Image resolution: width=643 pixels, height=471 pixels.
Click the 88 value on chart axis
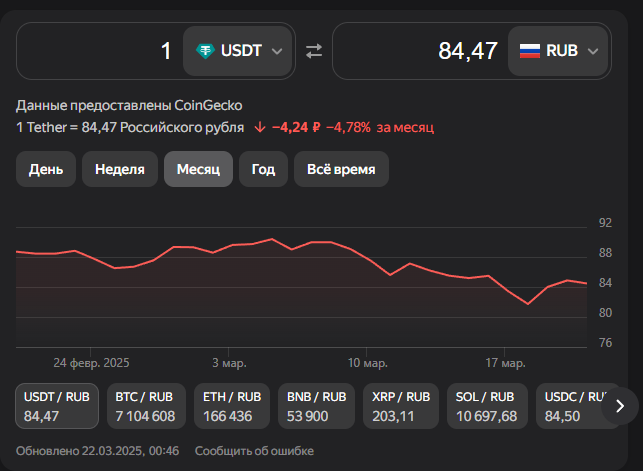(x=605, y=253)
